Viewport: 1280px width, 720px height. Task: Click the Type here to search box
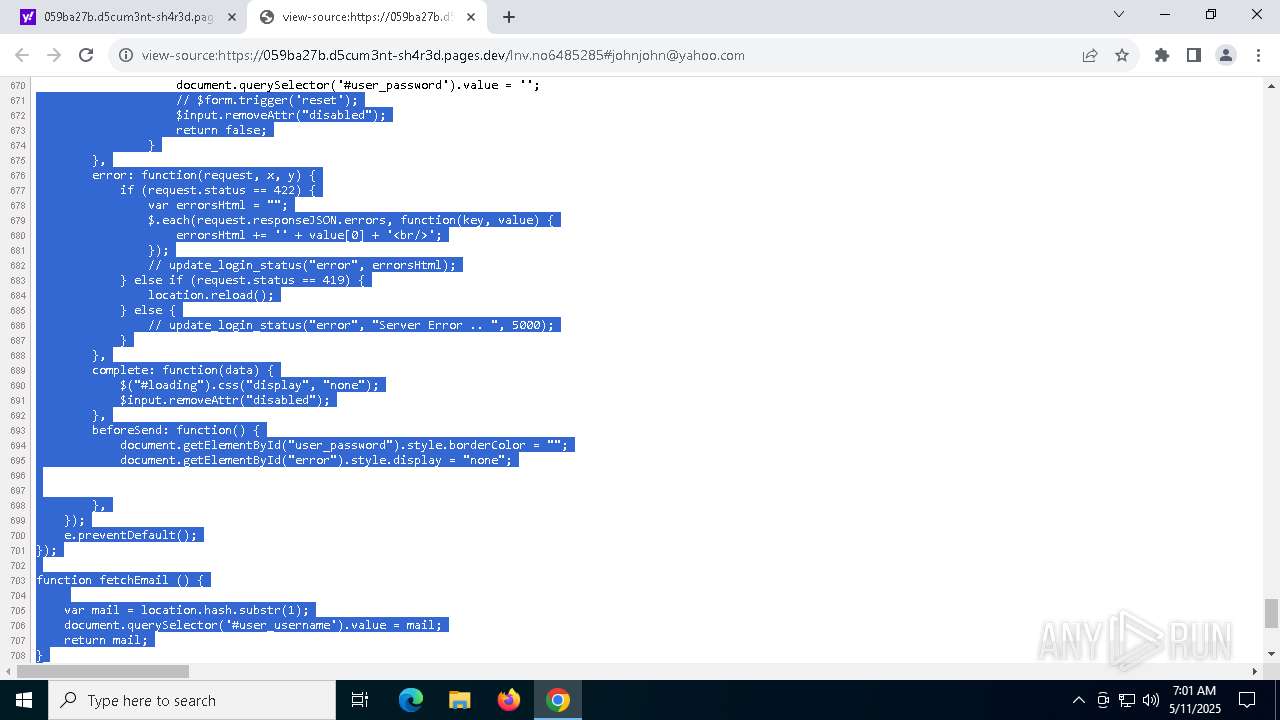(192, 700)
